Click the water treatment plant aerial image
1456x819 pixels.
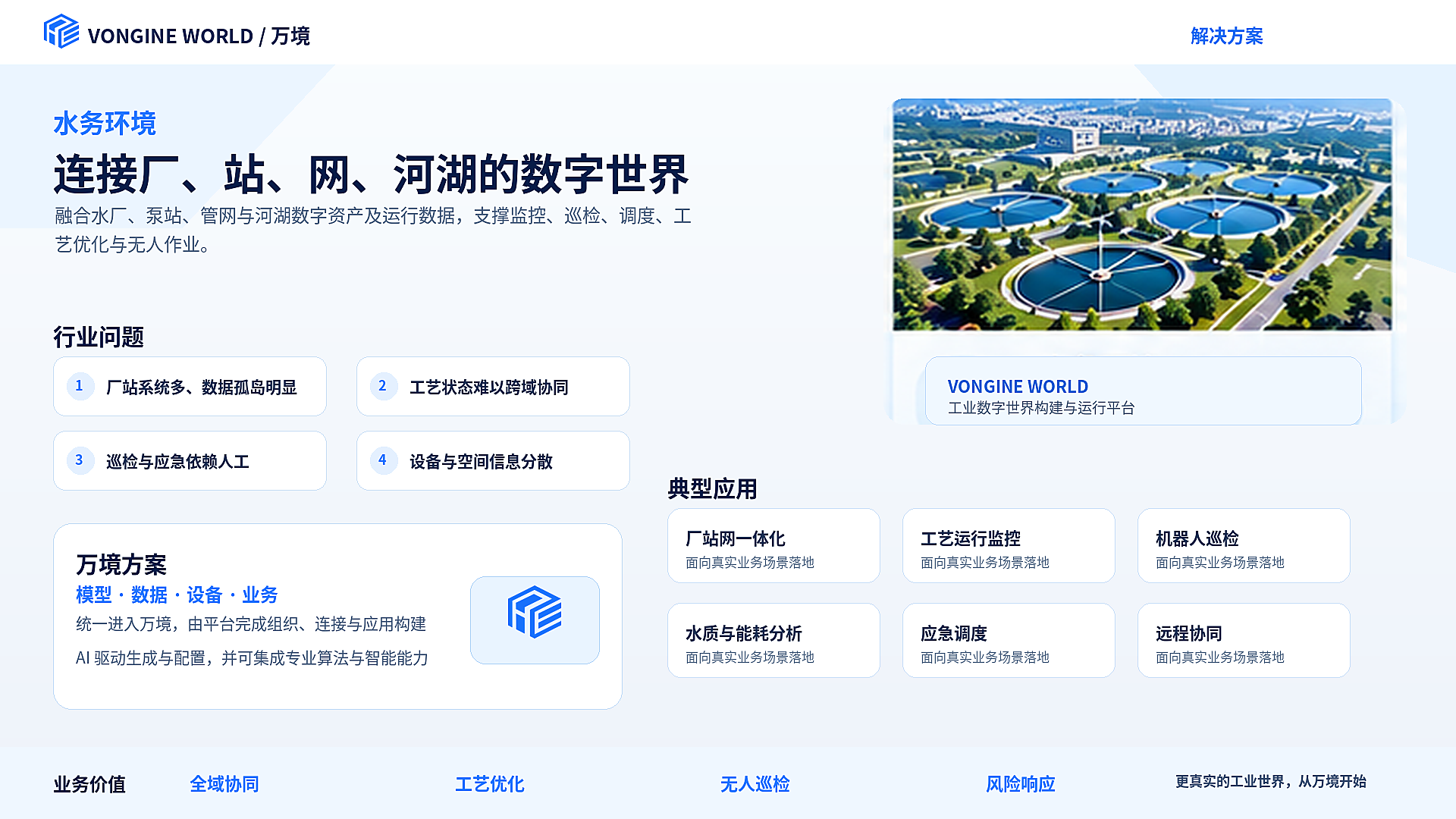click(x=1142, y=215)
